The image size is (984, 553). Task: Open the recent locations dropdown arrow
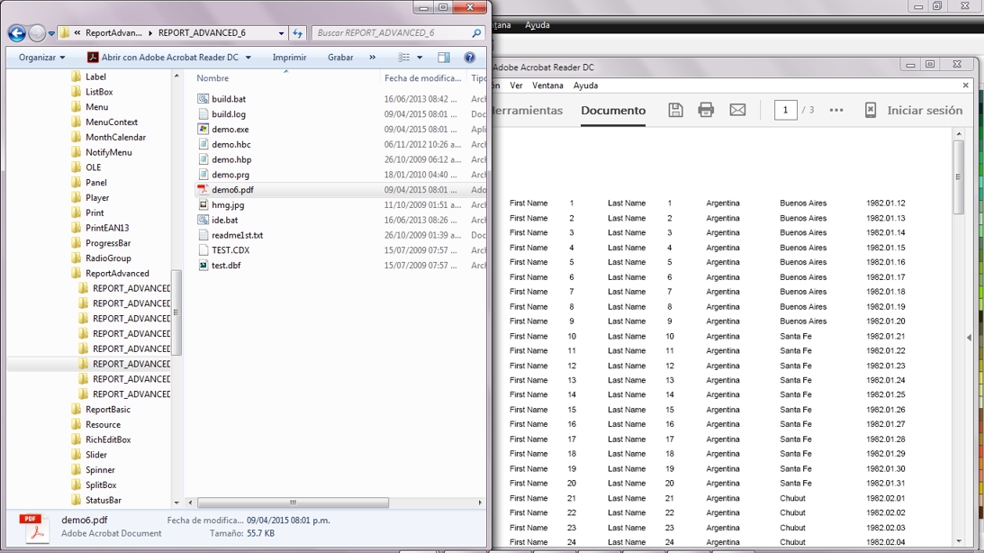51,33
